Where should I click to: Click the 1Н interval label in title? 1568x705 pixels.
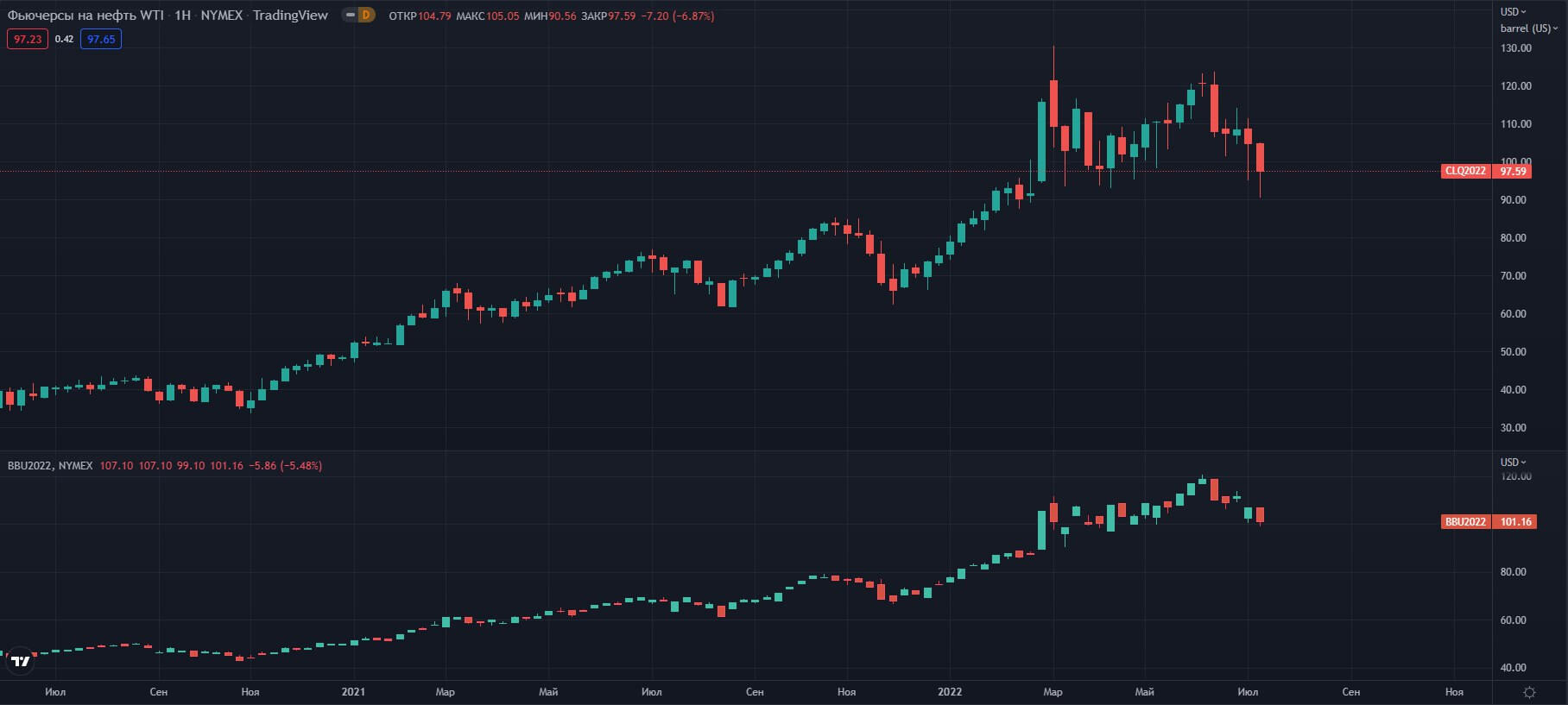point(182,15)
